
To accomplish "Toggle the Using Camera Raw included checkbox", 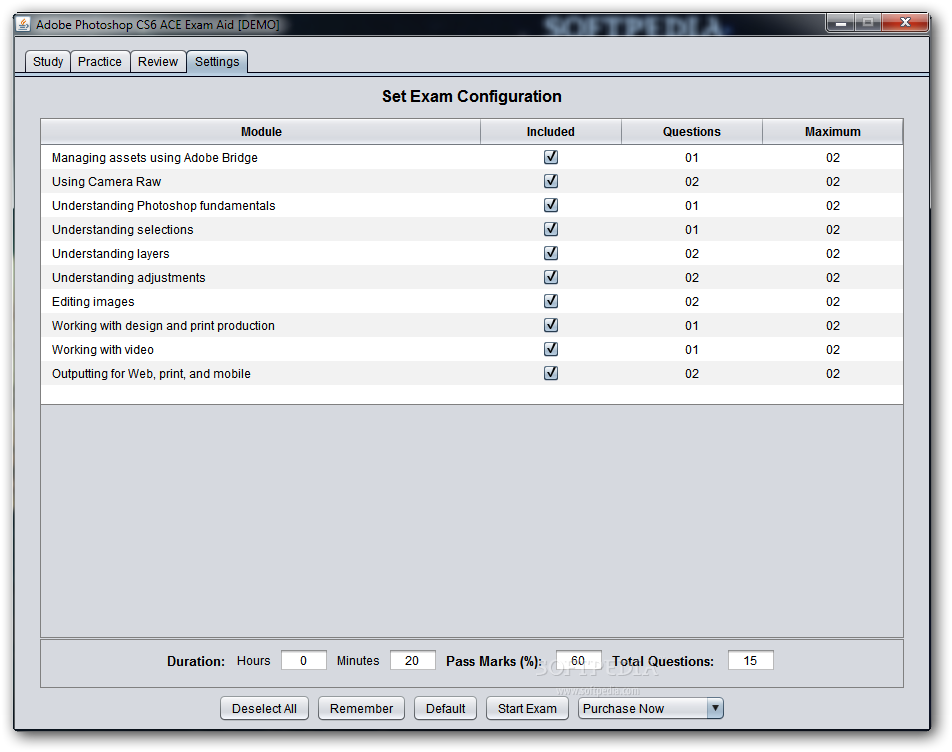I will (x=551, y=181).
